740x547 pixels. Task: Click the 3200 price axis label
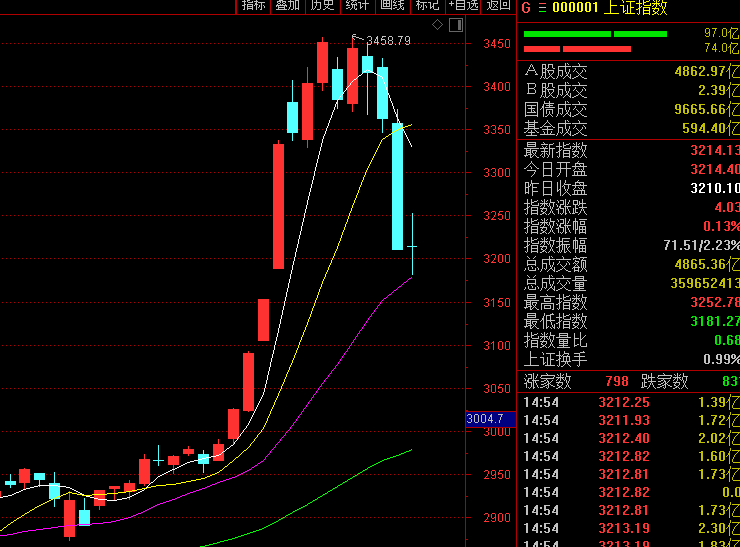pyautogui.click(x=497, y=259)
